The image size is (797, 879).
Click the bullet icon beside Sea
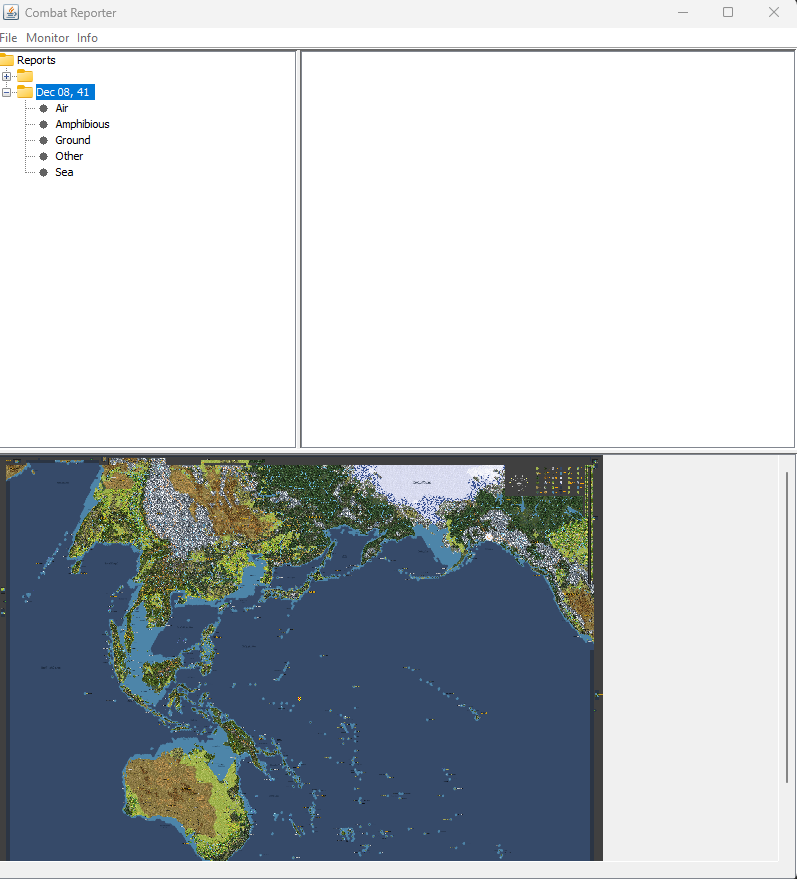pyautogui.click(x=44, y=172)
